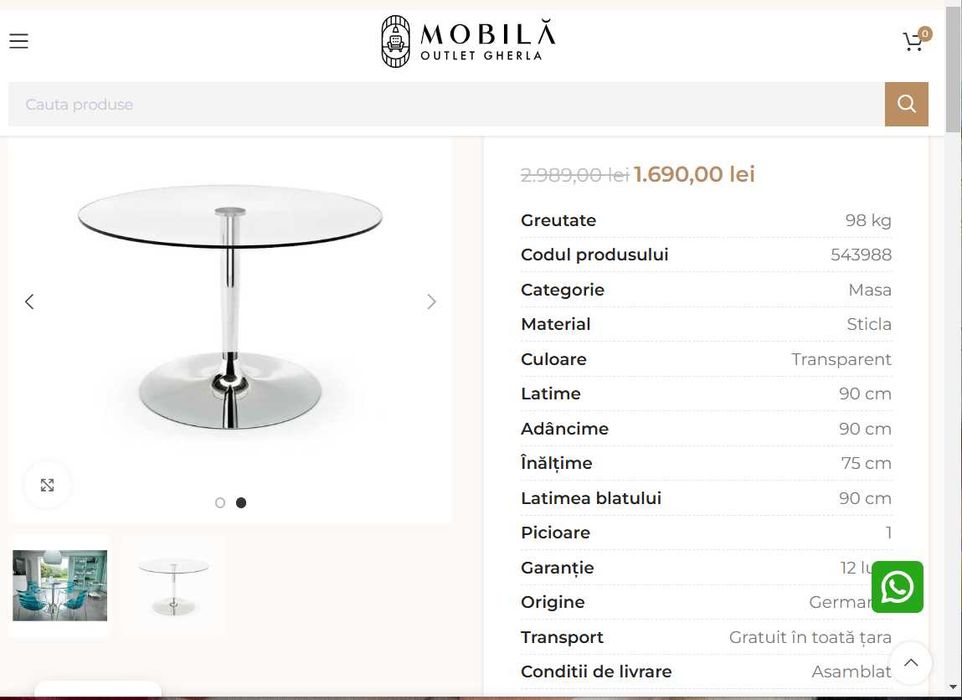Open the hamburger navigation menu
The image size is (962, 700).
[19, 41]
